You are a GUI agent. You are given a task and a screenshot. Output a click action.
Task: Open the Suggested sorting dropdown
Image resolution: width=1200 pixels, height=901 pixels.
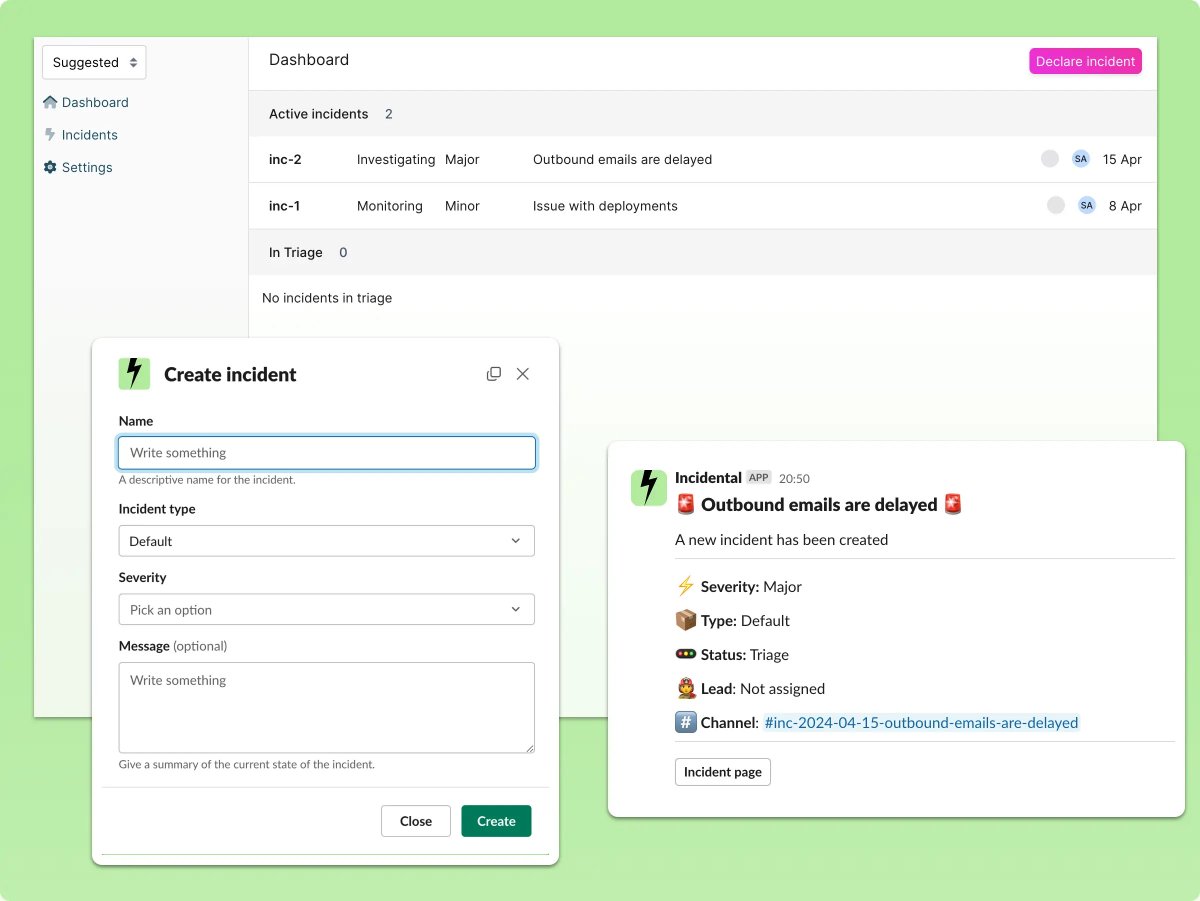pyautogui.click(x=93, y=61)
